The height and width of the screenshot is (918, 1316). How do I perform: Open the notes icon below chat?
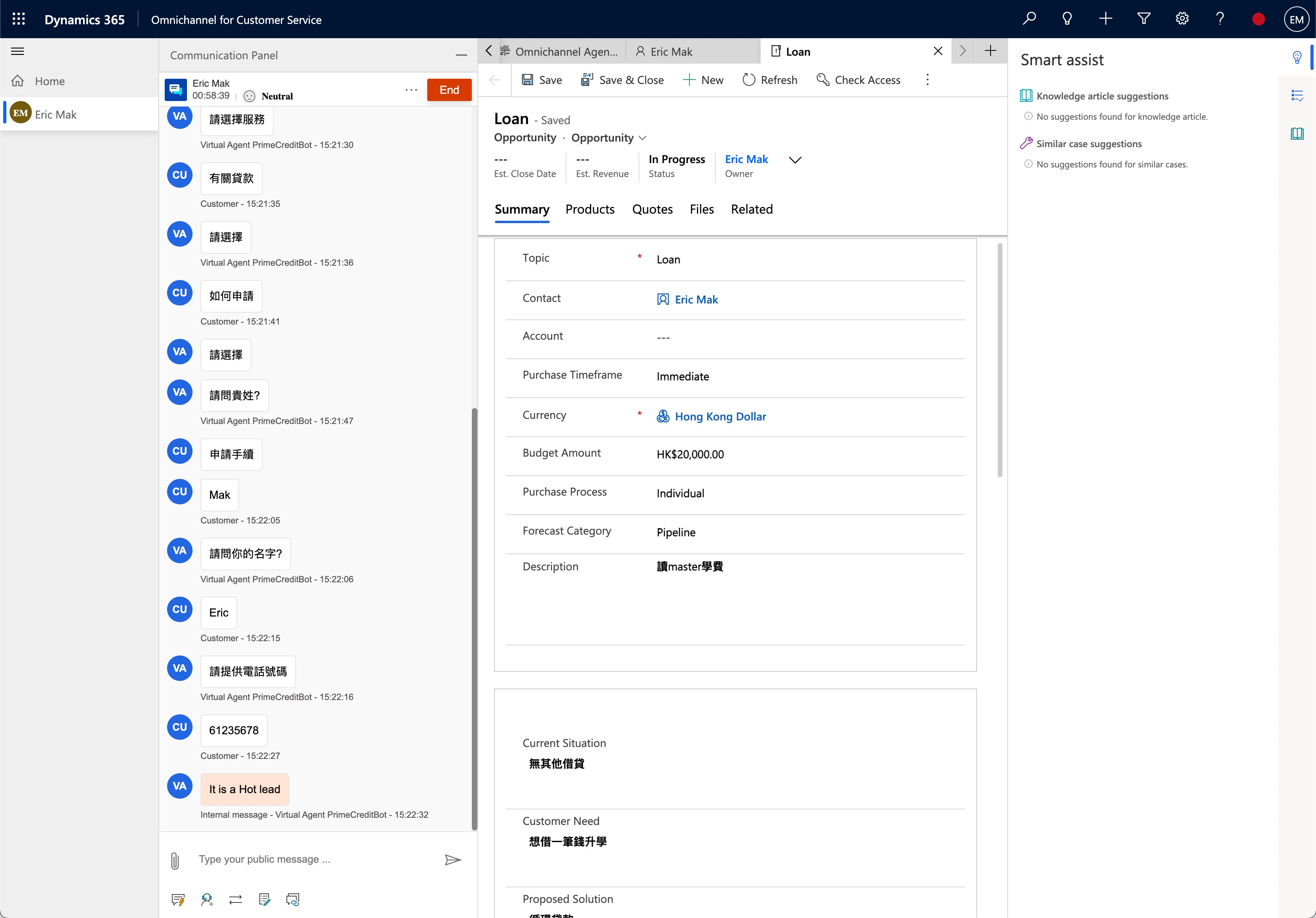[x=264, y=900]
